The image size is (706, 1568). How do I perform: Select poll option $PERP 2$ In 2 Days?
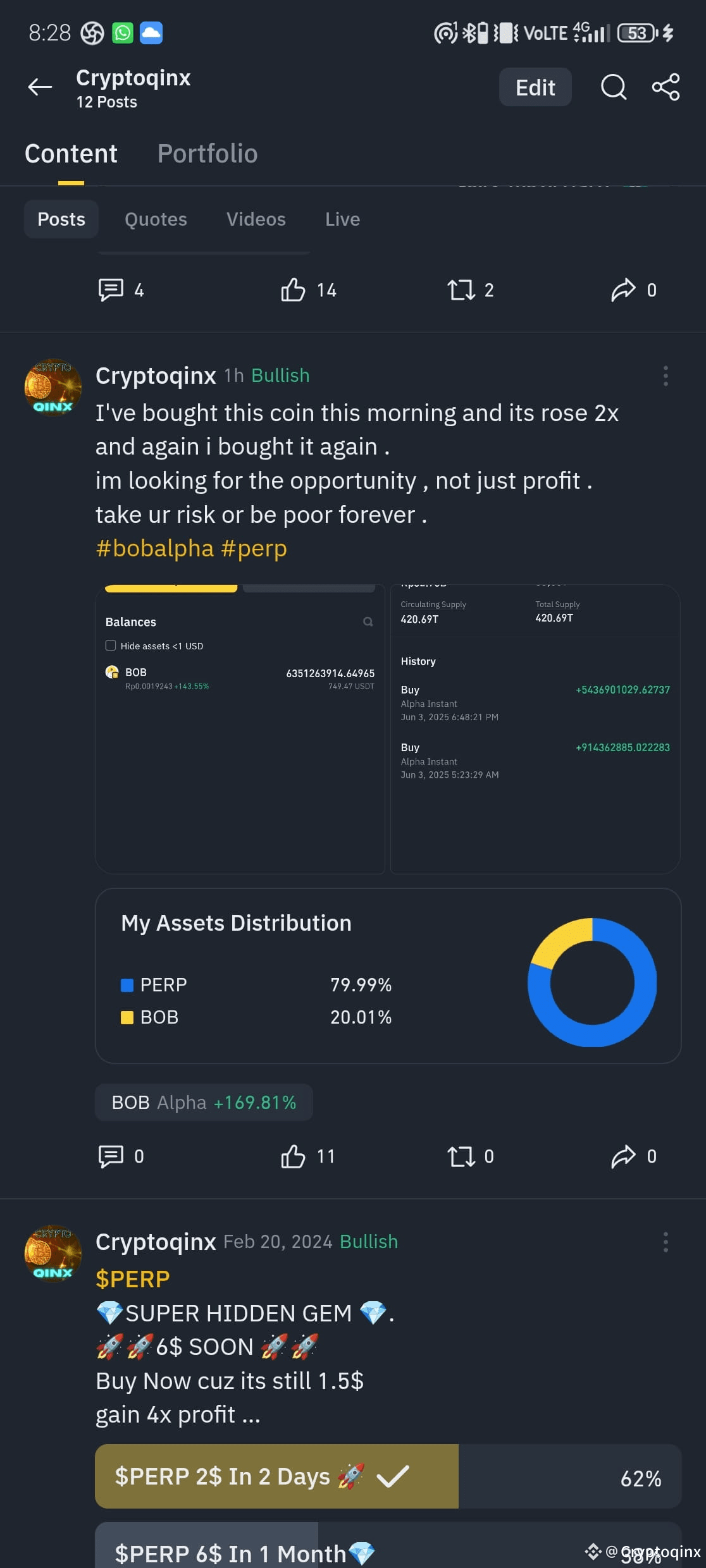tap(388, 1476)
